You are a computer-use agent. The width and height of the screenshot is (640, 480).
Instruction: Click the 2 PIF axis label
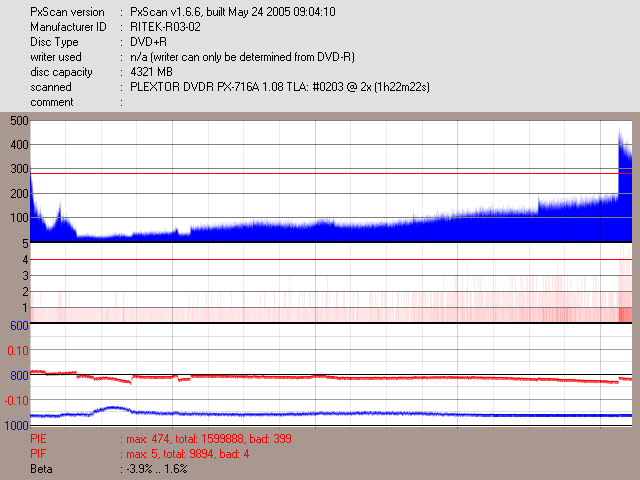point(25,292)
